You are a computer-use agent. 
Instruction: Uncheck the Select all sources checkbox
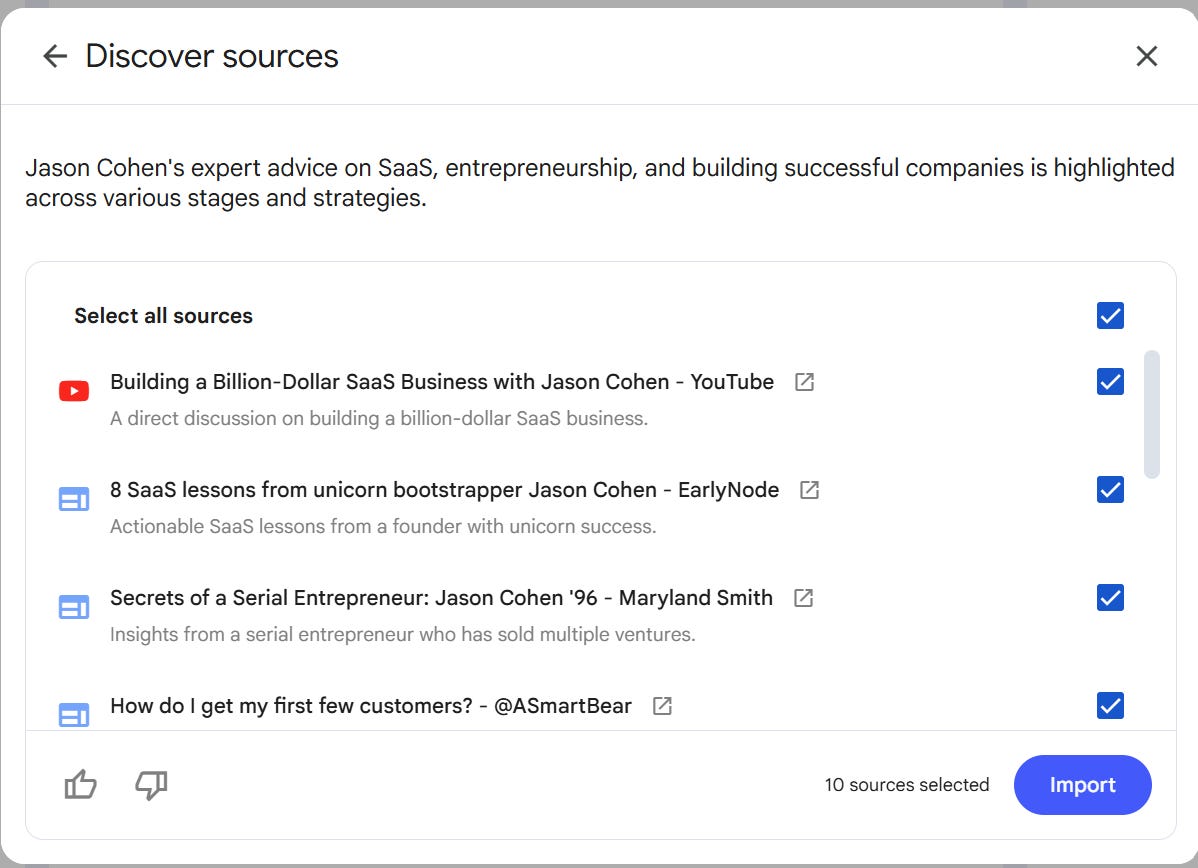(1110, 316)
